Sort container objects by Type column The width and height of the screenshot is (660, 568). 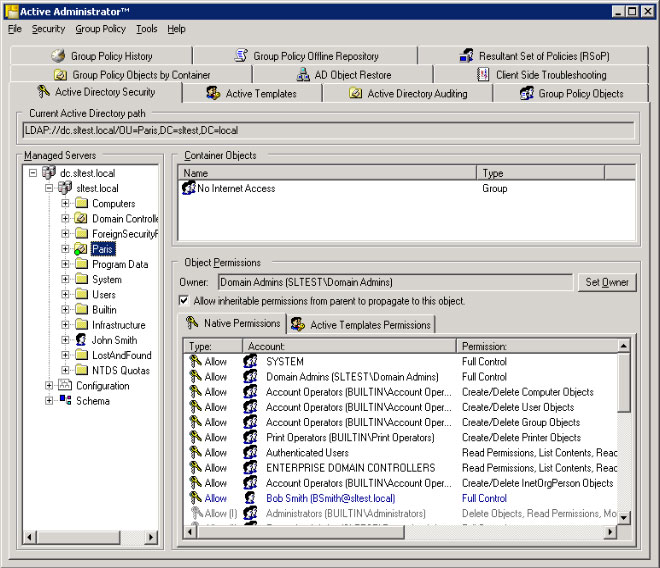tap(540, 173)
